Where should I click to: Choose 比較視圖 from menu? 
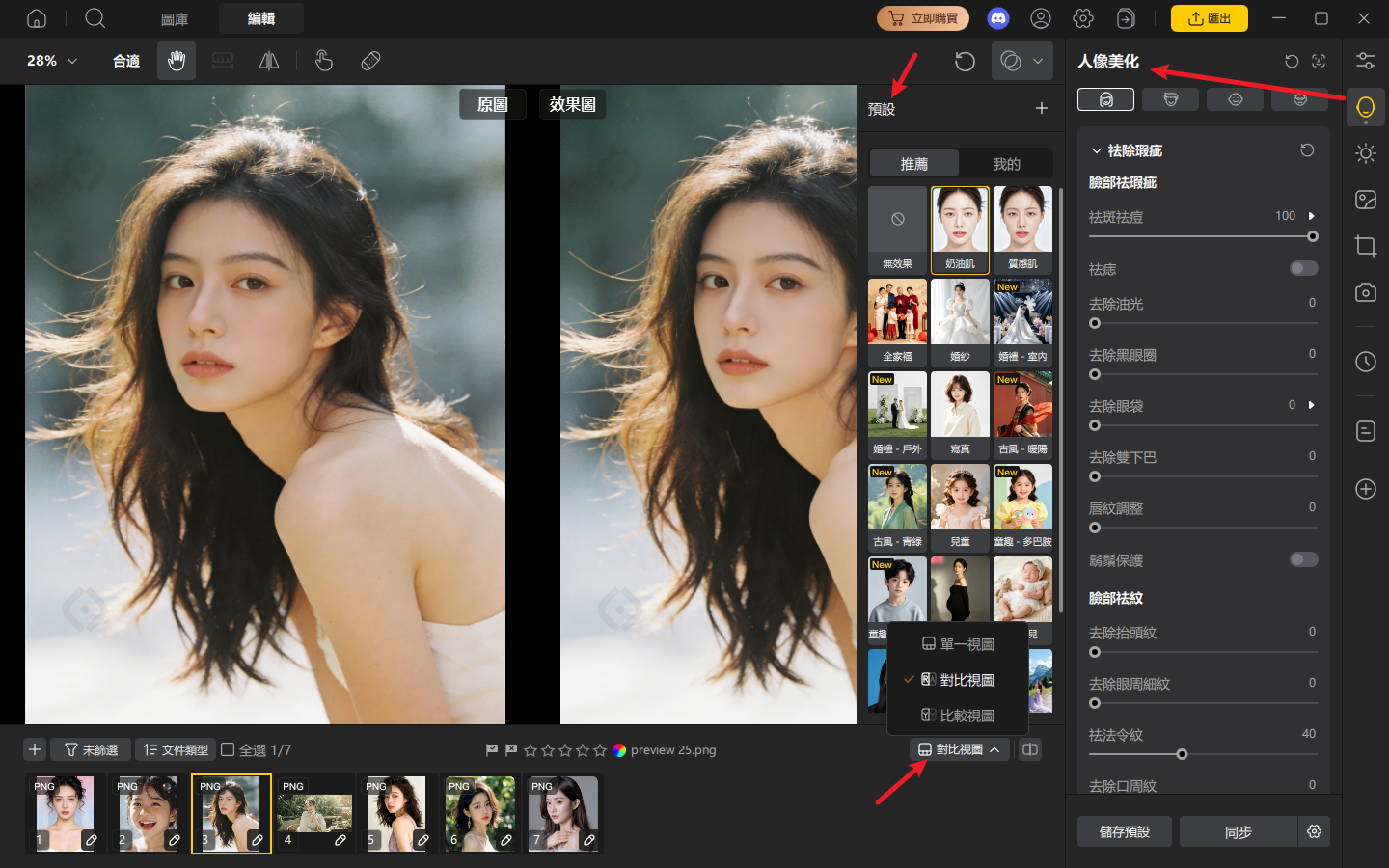[958, 716]
